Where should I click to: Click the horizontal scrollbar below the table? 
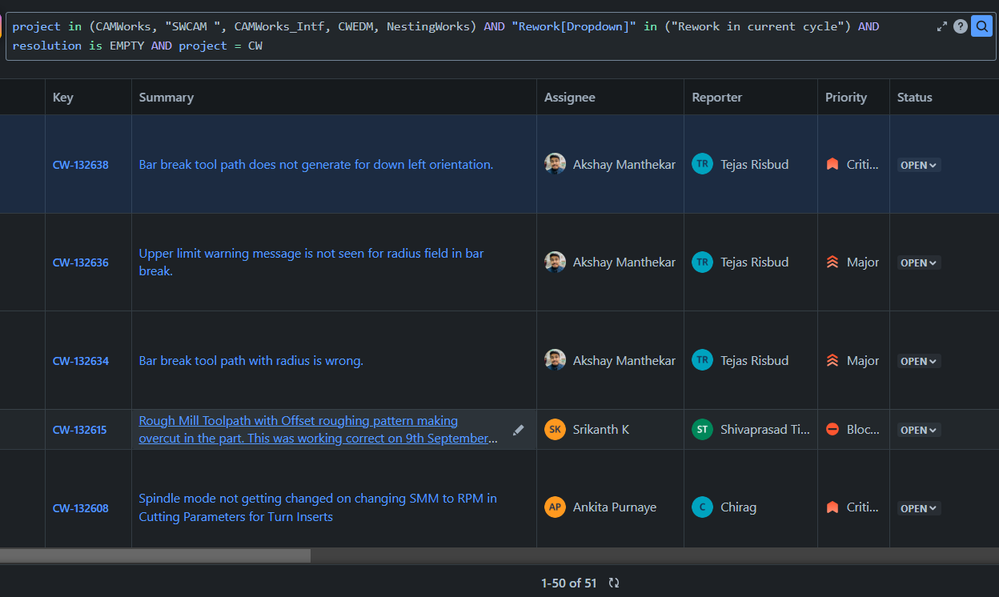tap(160, 555)
